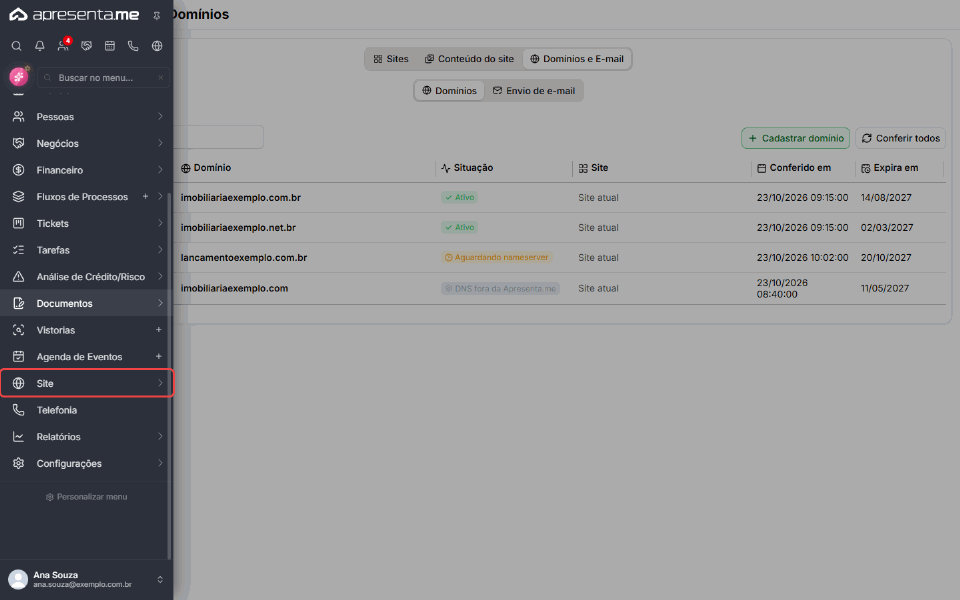Viewport: 960px width, 600px height.
Task: Click the domain filter field beside sidebar
Action: point(219,137)
